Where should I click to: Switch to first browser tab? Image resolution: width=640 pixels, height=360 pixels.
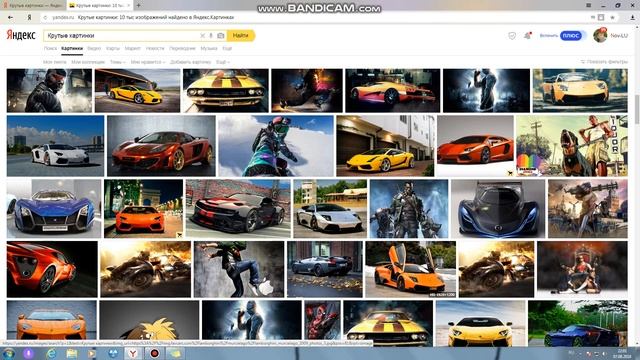click(x=32, y=5)
